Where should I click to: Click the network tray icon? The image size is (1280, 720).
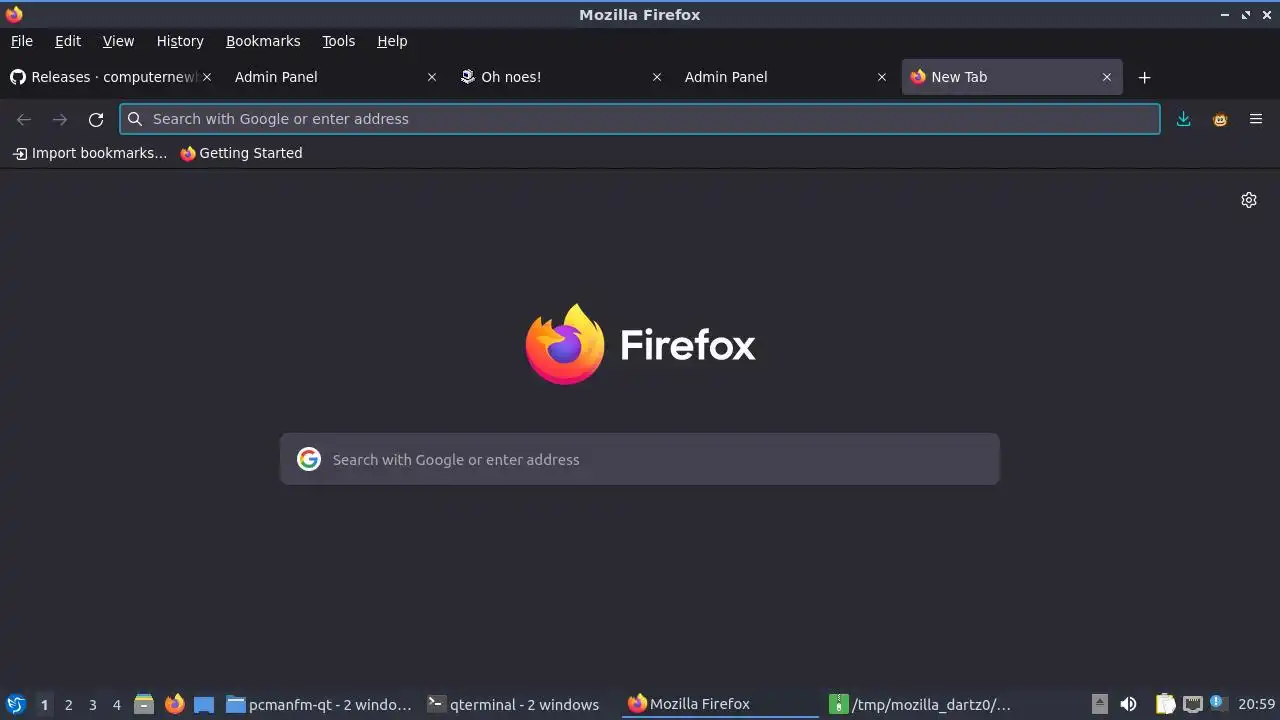(x=1192, y=704)
